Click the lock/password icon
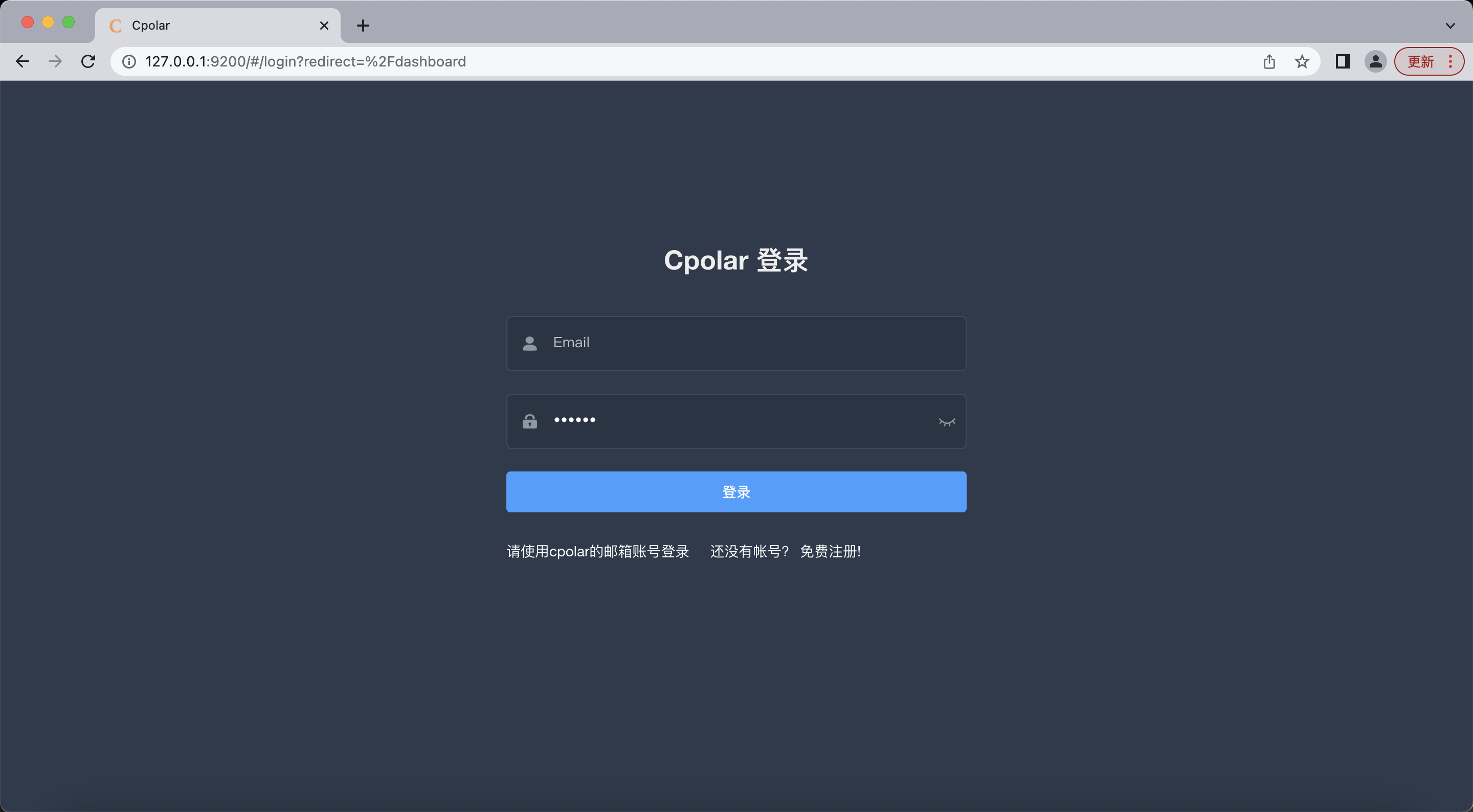Screen dimensions: 1473x812 tap(530, 420)
